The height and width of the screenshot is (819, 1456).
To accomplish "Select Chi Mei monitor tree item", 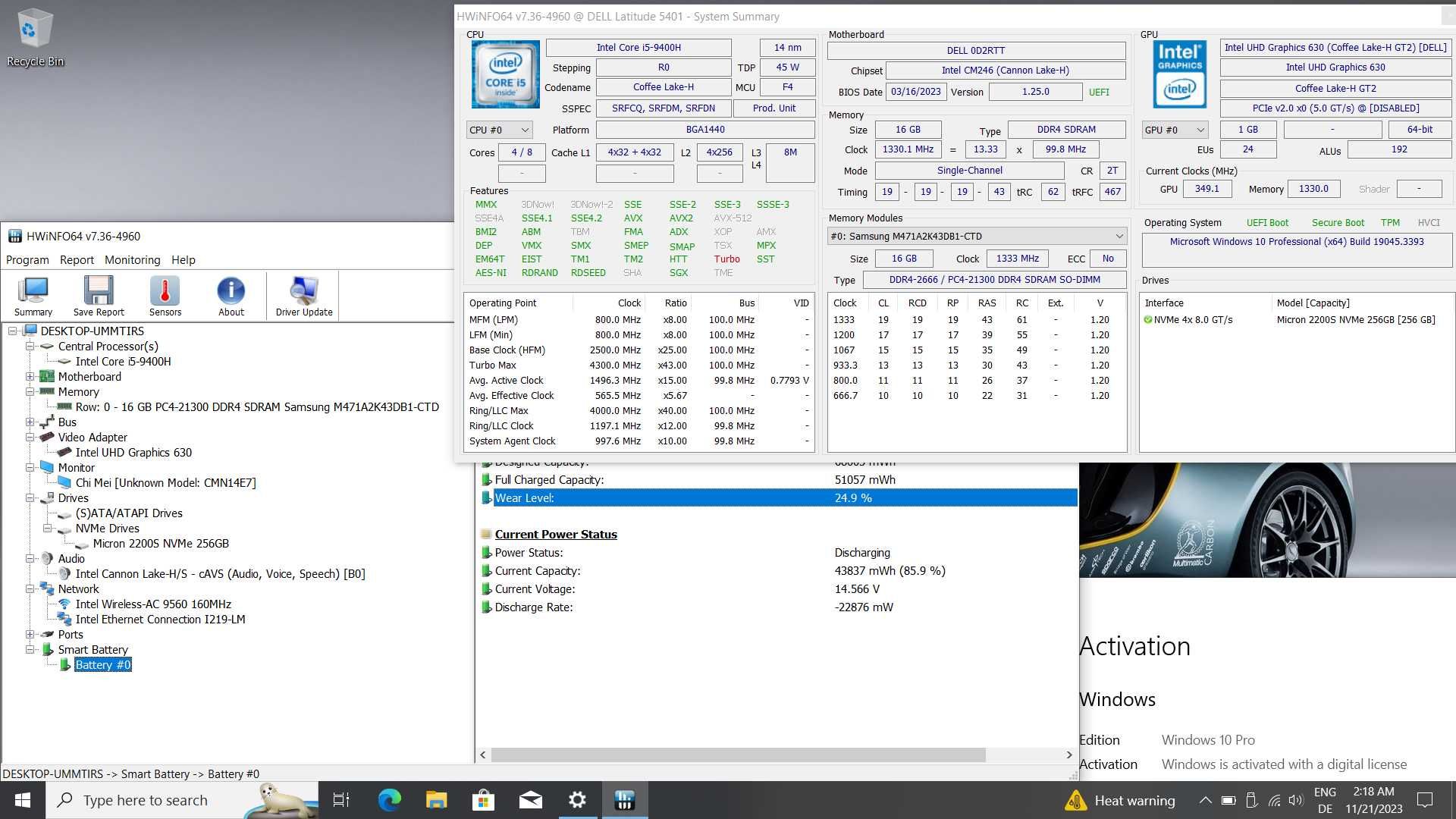I will tap(165, 483).
